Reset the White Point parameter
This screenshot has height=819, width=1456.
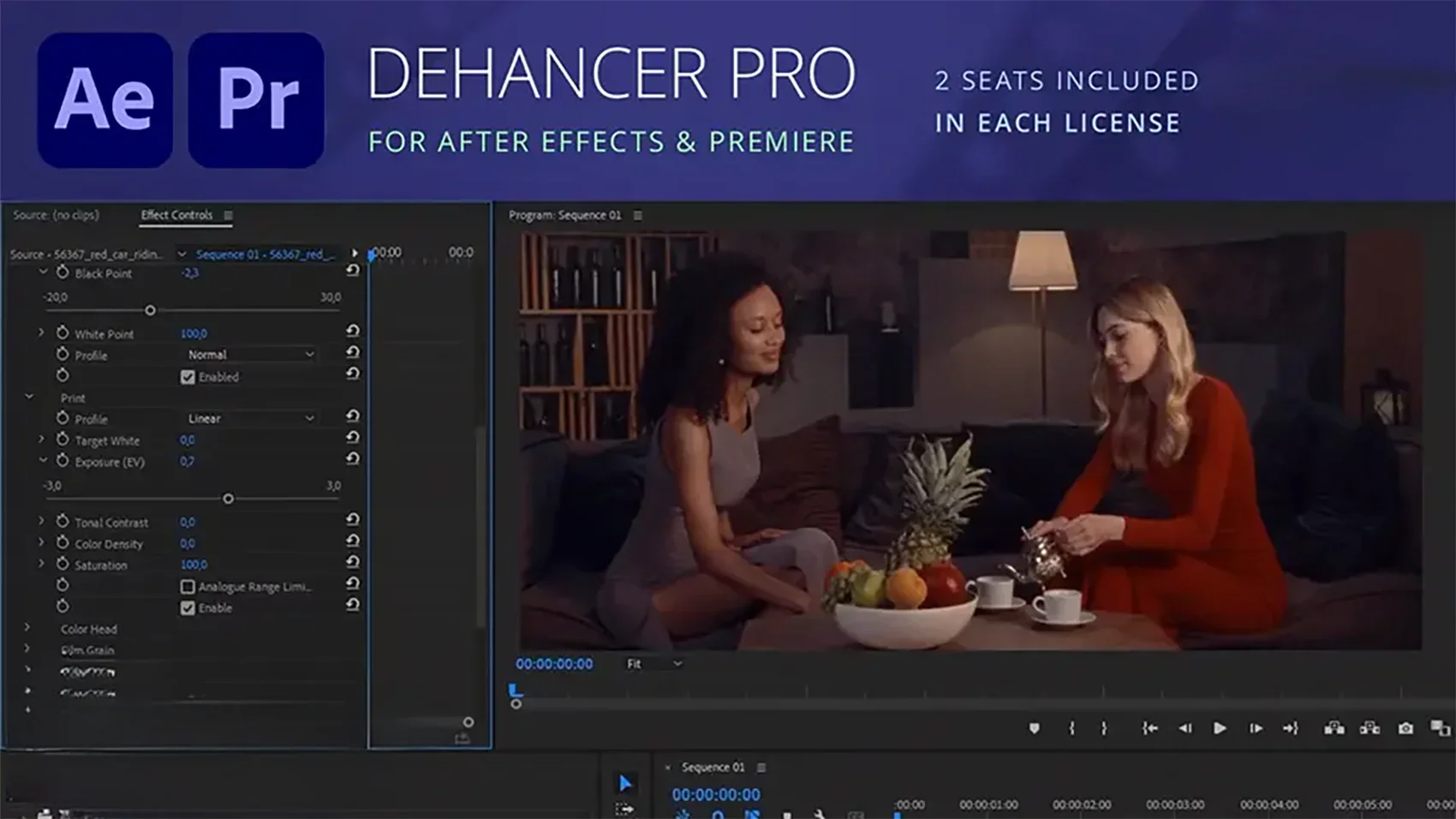coord(352,331)
